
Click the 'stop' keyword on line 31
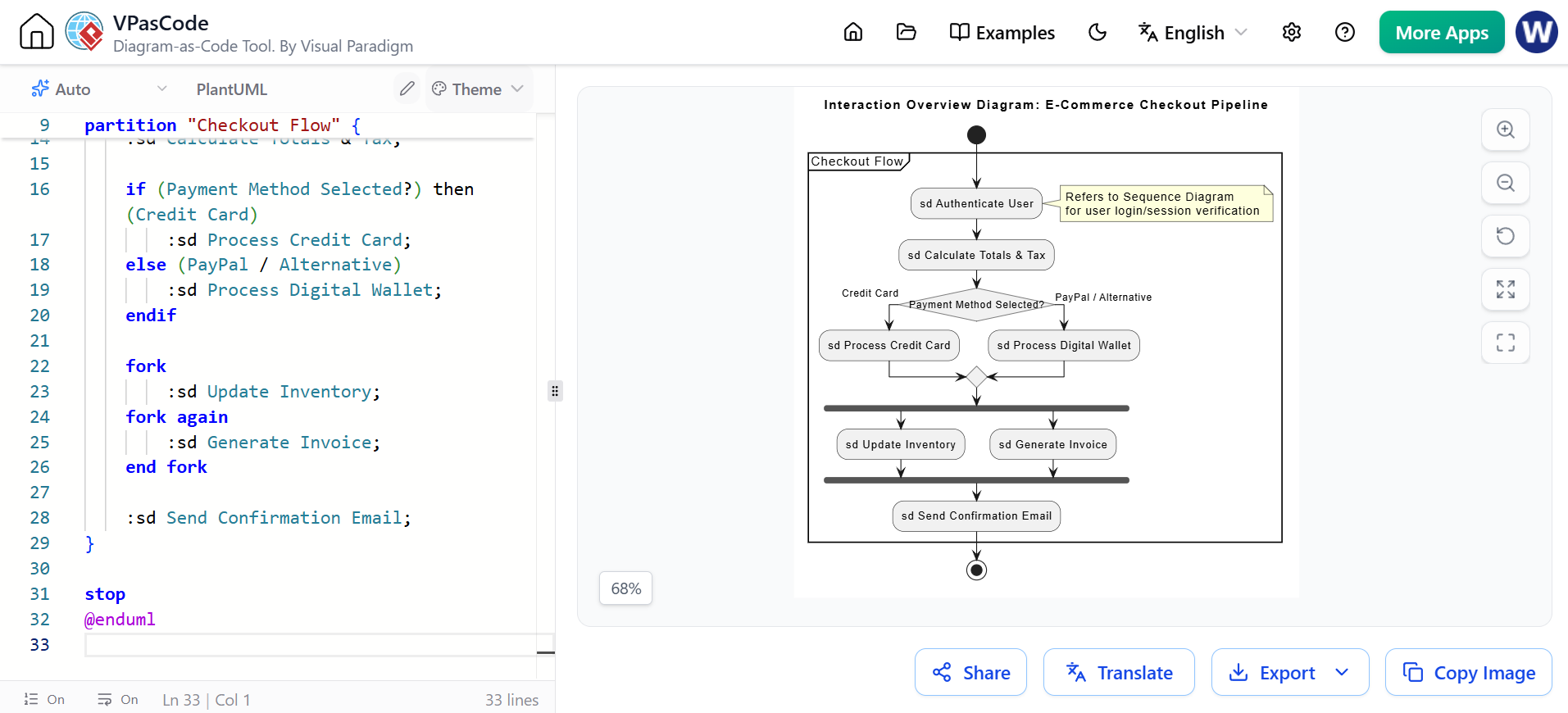point(105,594)
